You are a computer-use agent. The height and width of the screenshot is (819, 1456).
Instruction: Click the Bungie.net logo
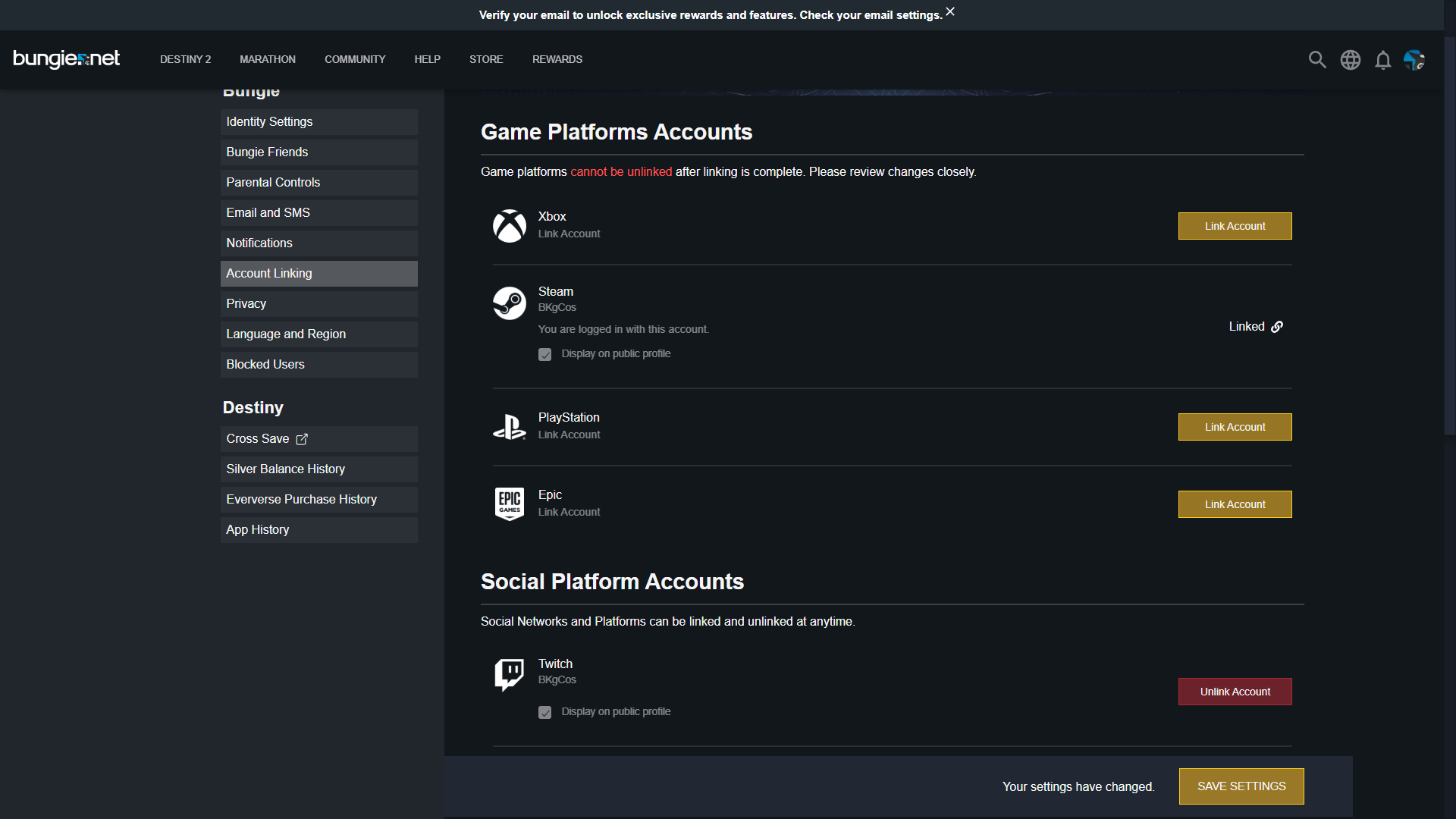tap(67, 58)
